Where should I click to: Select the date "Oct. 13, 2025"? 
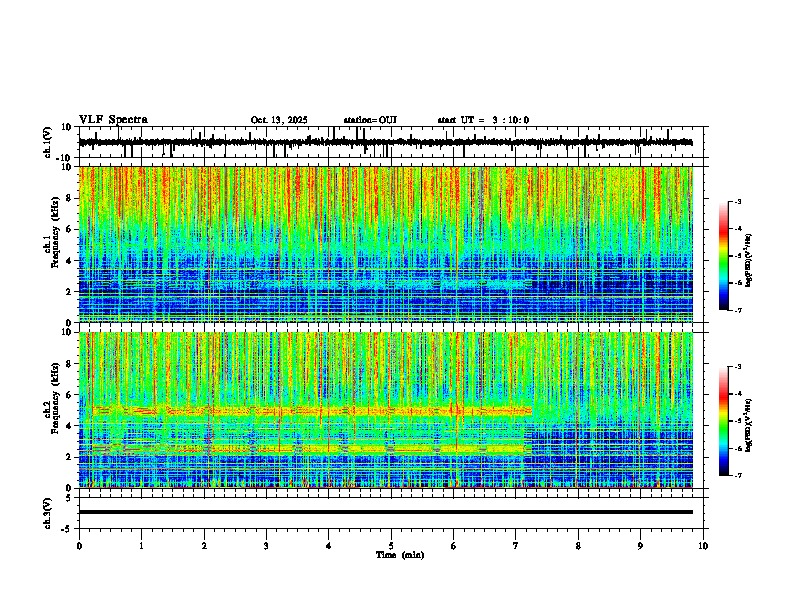(279, 120)
